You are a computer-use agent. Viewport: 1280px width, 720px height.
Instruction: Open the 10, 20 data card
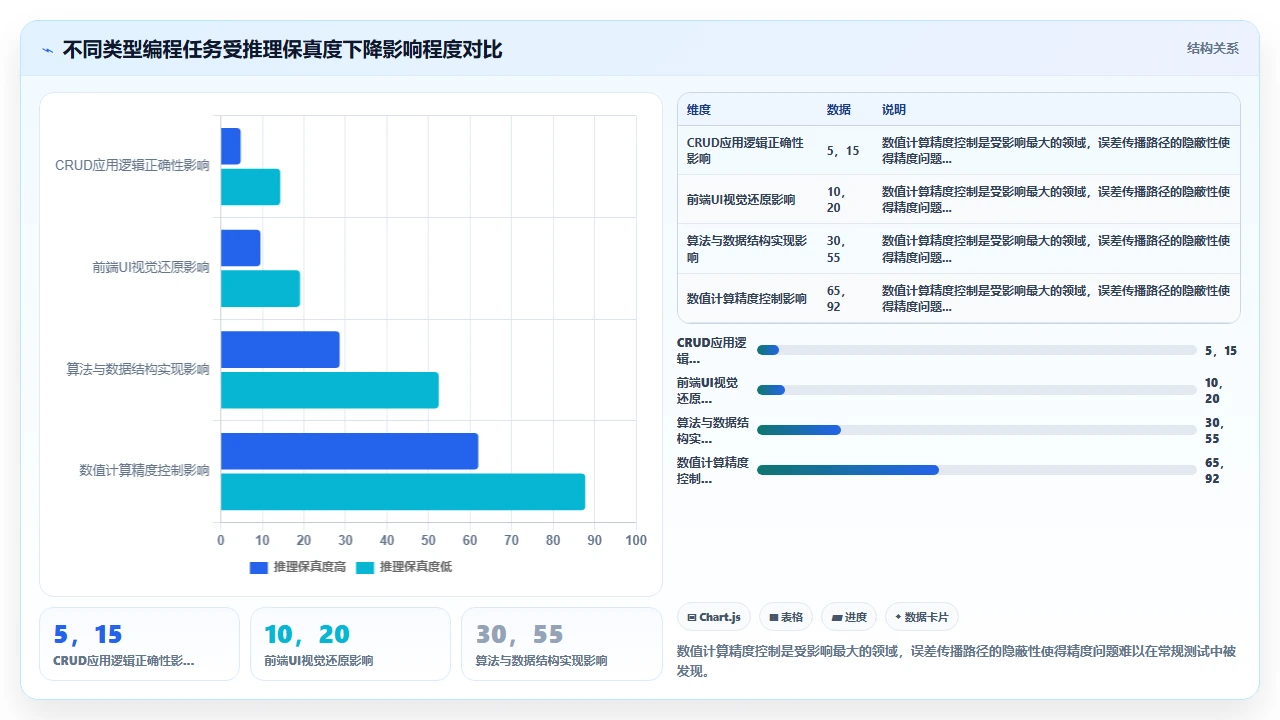click(350, 644)
